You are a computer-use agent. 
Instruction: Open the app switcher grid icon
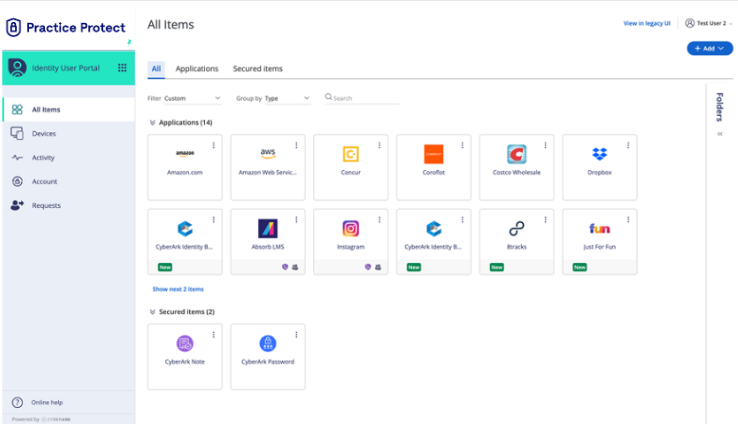[x=122, y=68]
